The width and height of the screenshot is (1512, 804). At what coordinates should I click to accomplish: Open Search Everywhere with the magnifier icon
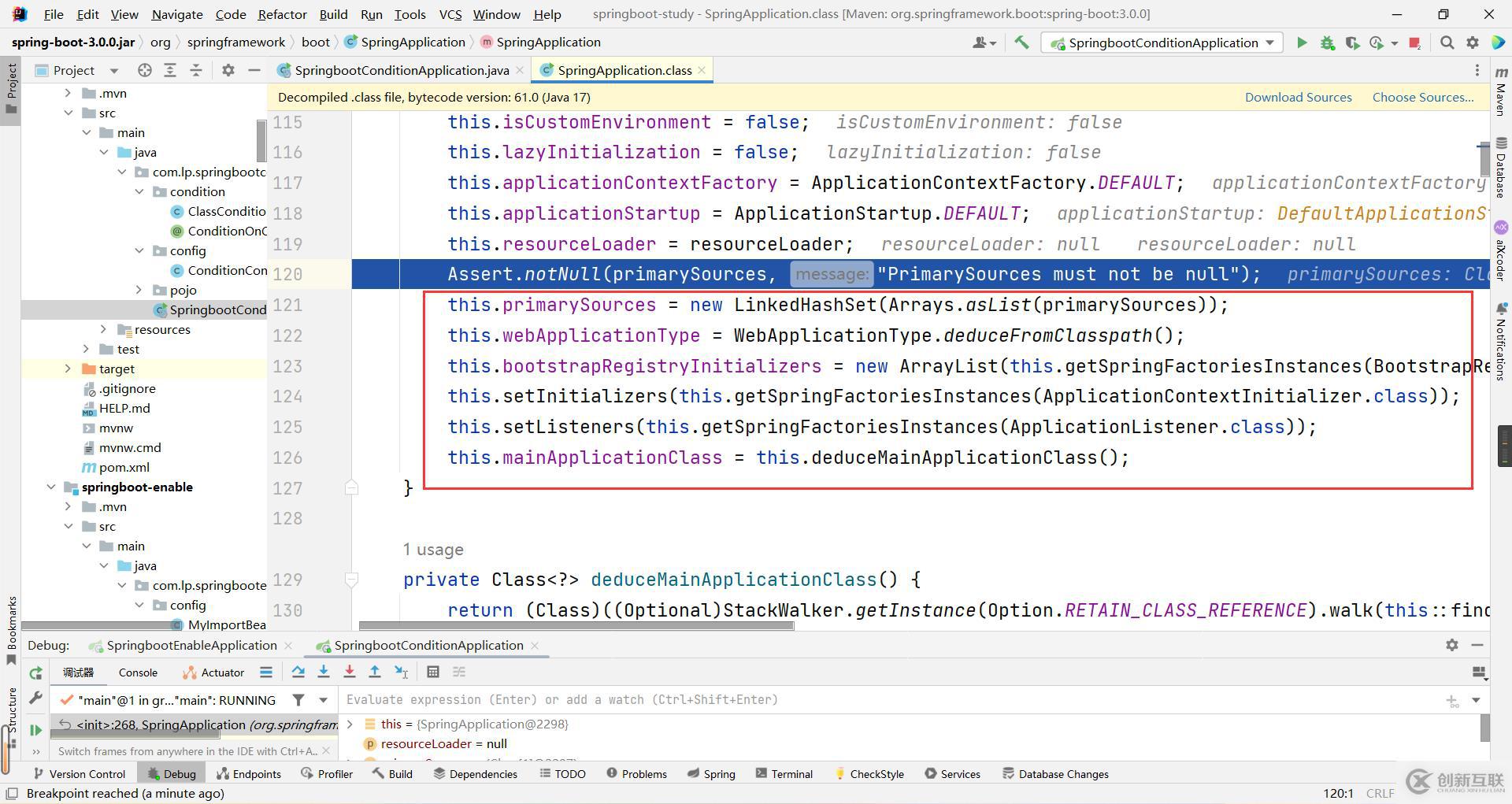(1447, 43)
